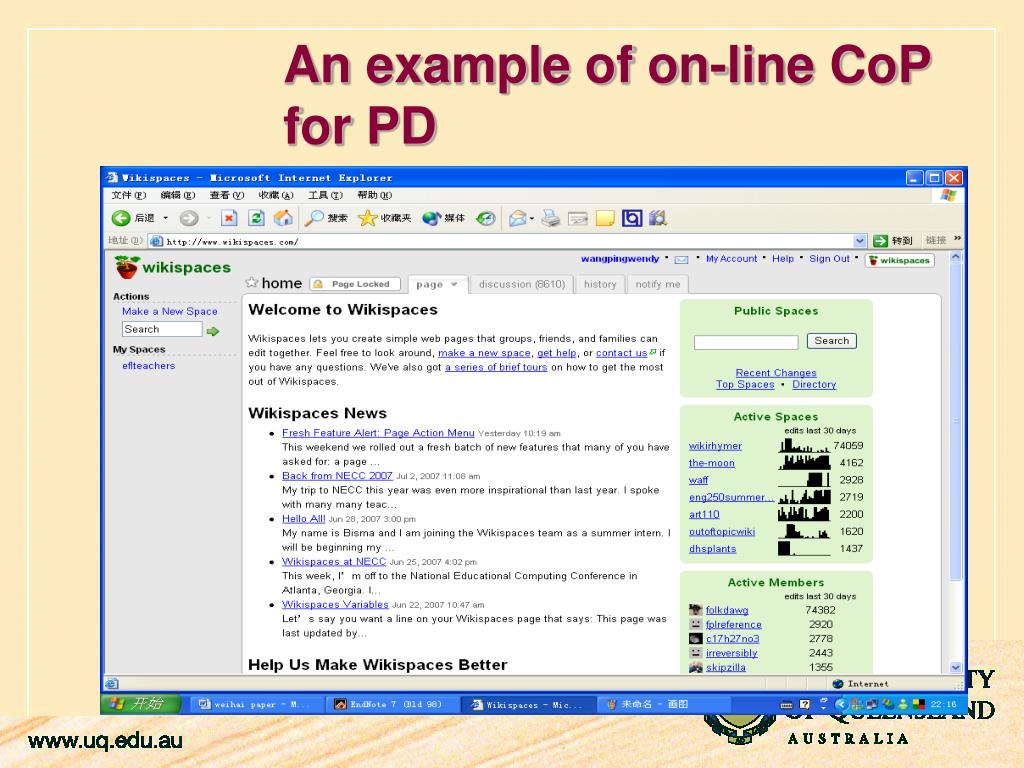Expand the Back button history dropdown arrow
The width and height of the screenshot is (1024, 768).
[x=165, y=218]
